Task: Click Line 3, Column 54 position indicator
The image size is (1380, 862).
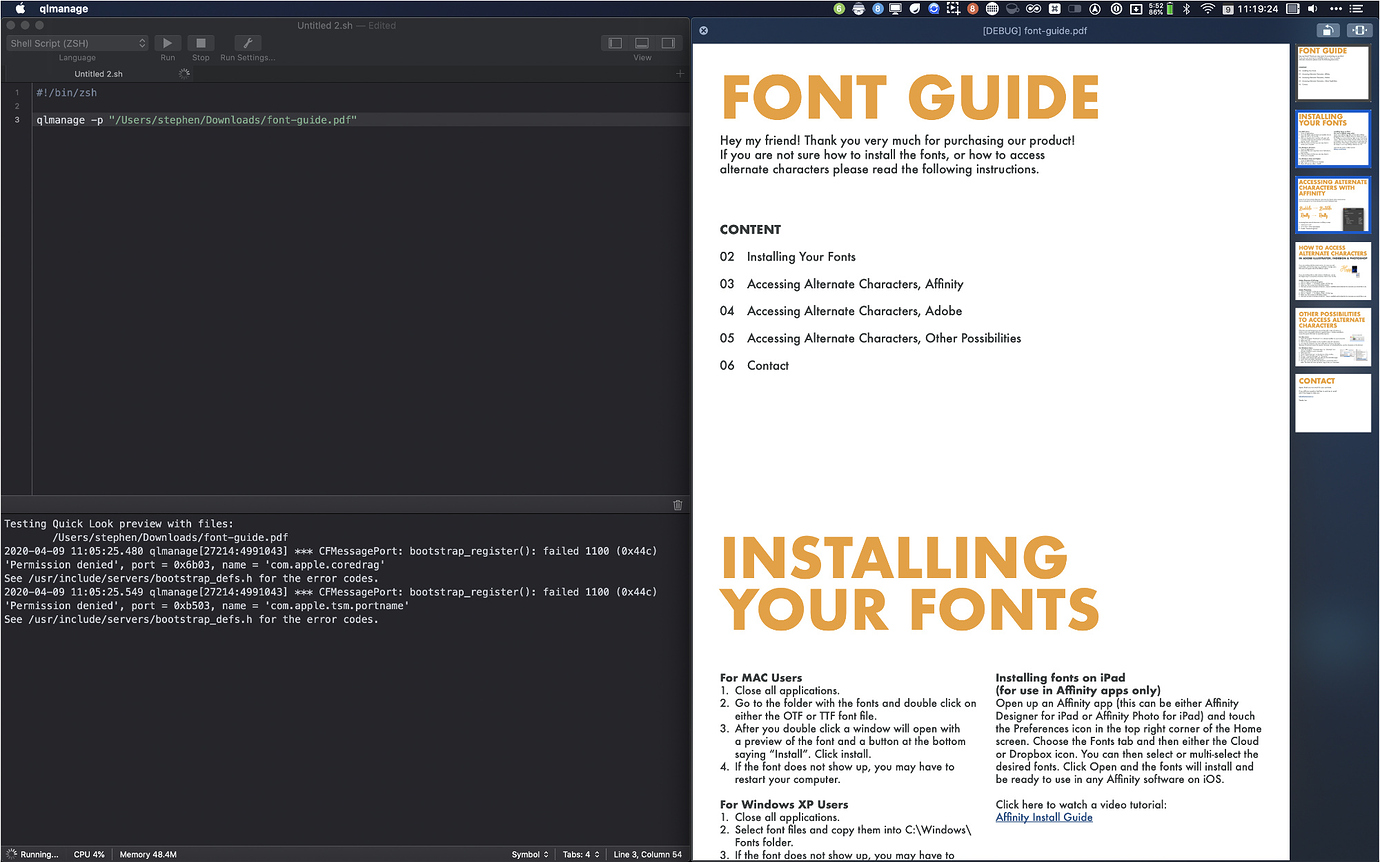Action: click(647, 855)
